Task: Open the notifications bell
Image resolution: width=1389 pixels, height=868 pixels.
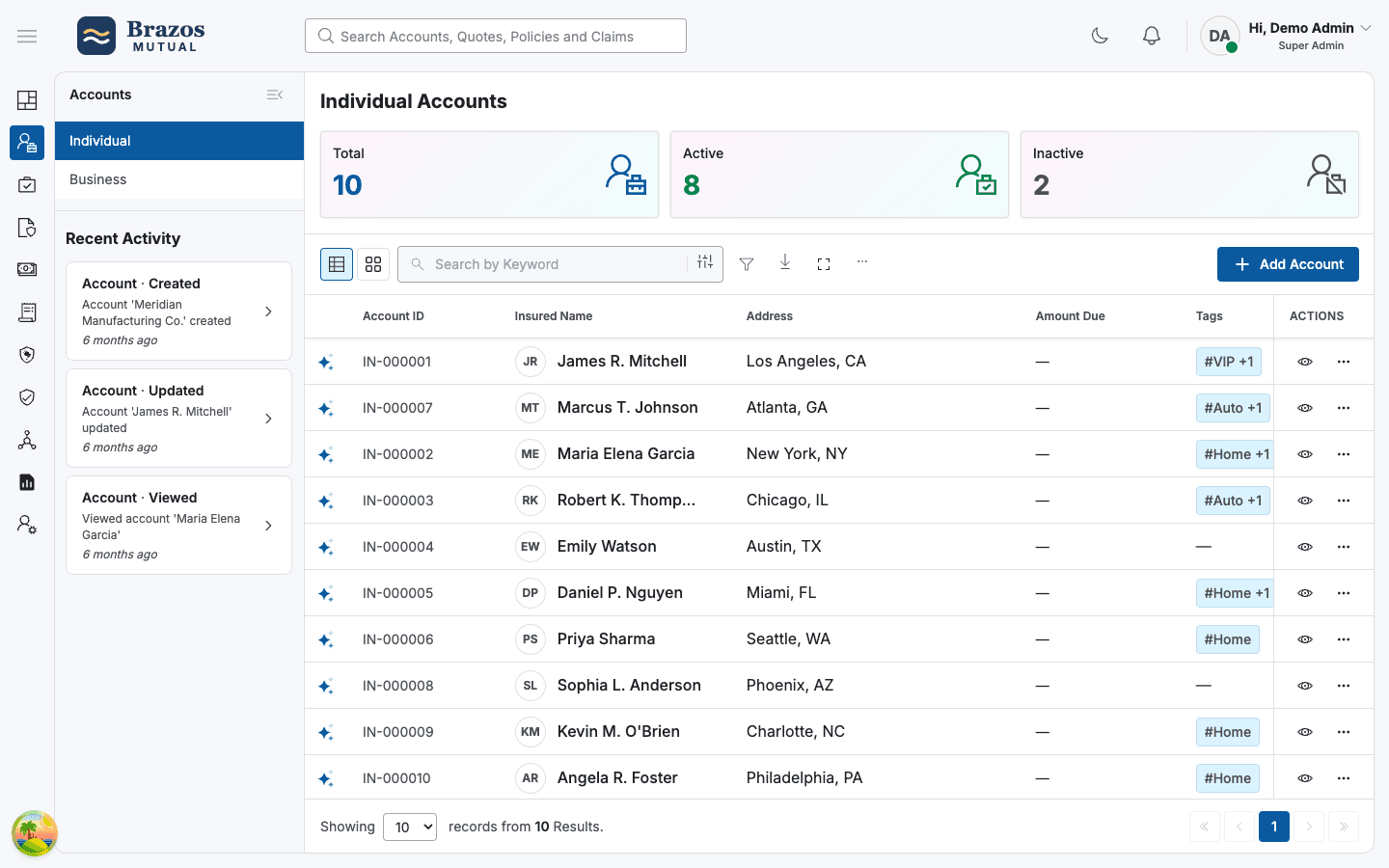Action: (x=1152, y=37)
